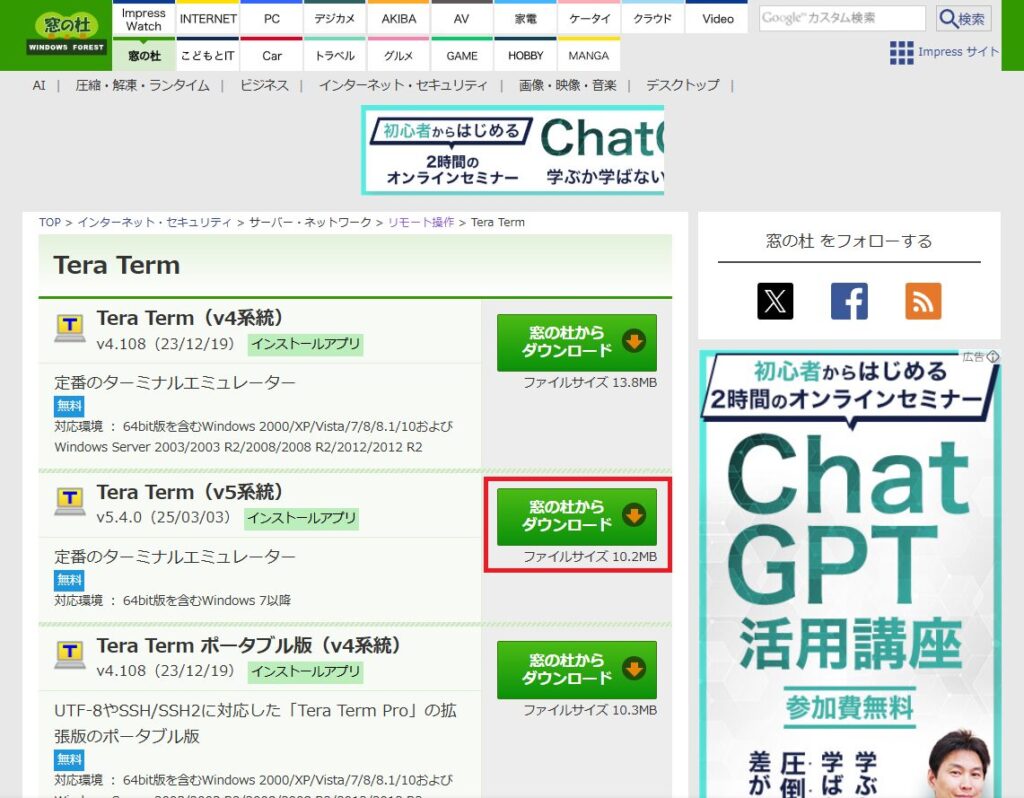This screenshot has height=798, width=1024.
Task: Open the こどもとIT tab
Action: [x=208, y=55]
